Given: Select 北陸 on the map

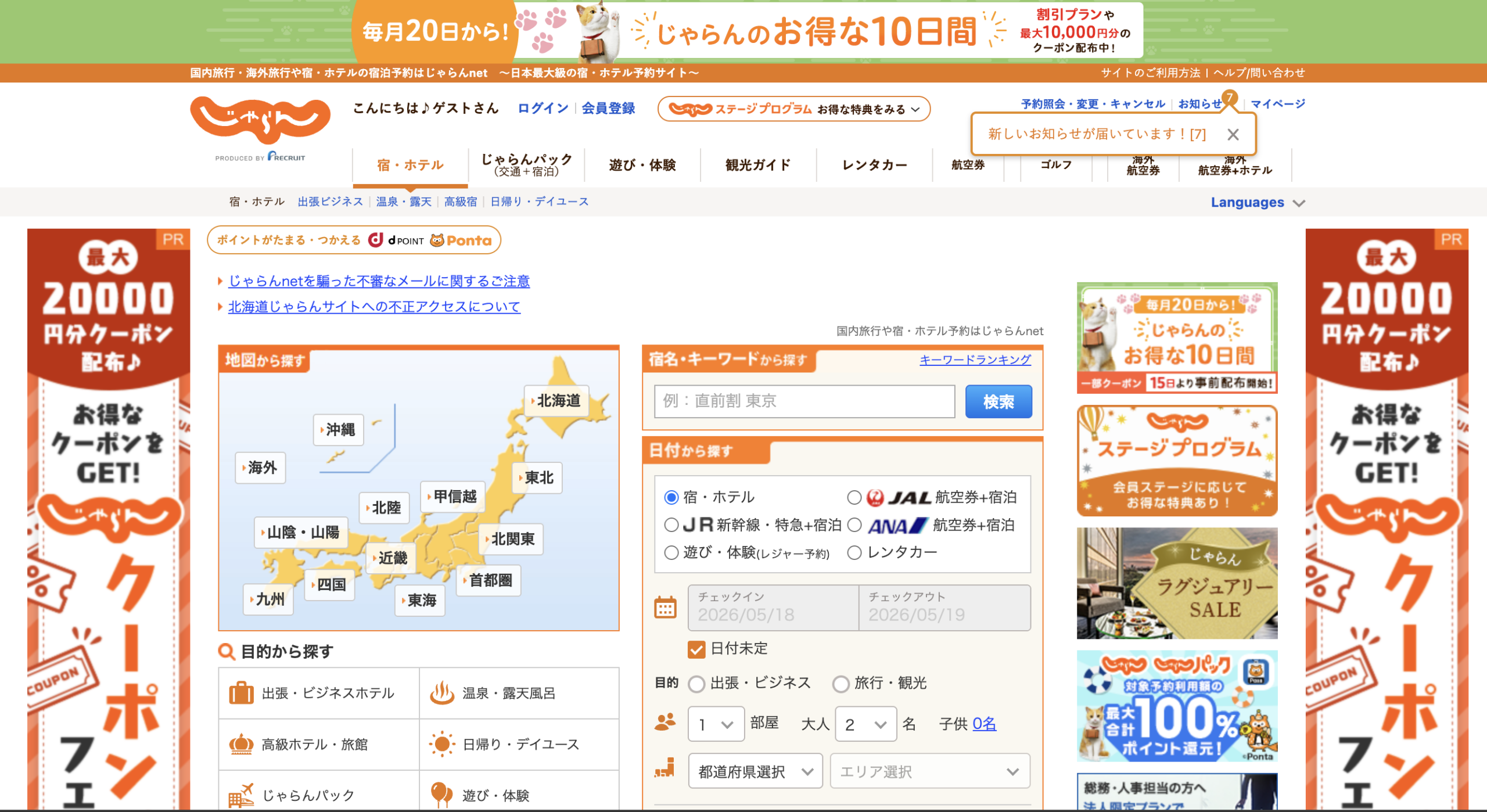Looking at the screenshot, I should (385, 508).
